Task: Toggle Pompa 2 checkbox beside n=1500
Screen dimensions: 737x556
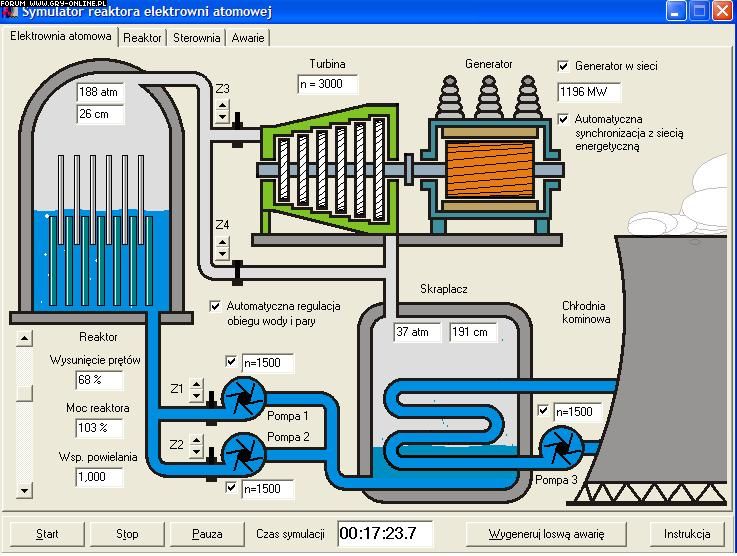Action: [231, 487]
